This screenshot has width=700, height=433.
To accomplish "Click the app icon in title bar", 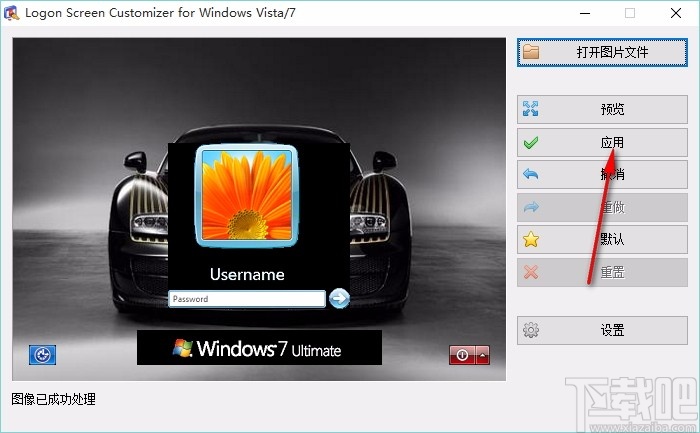I will 11,12.
